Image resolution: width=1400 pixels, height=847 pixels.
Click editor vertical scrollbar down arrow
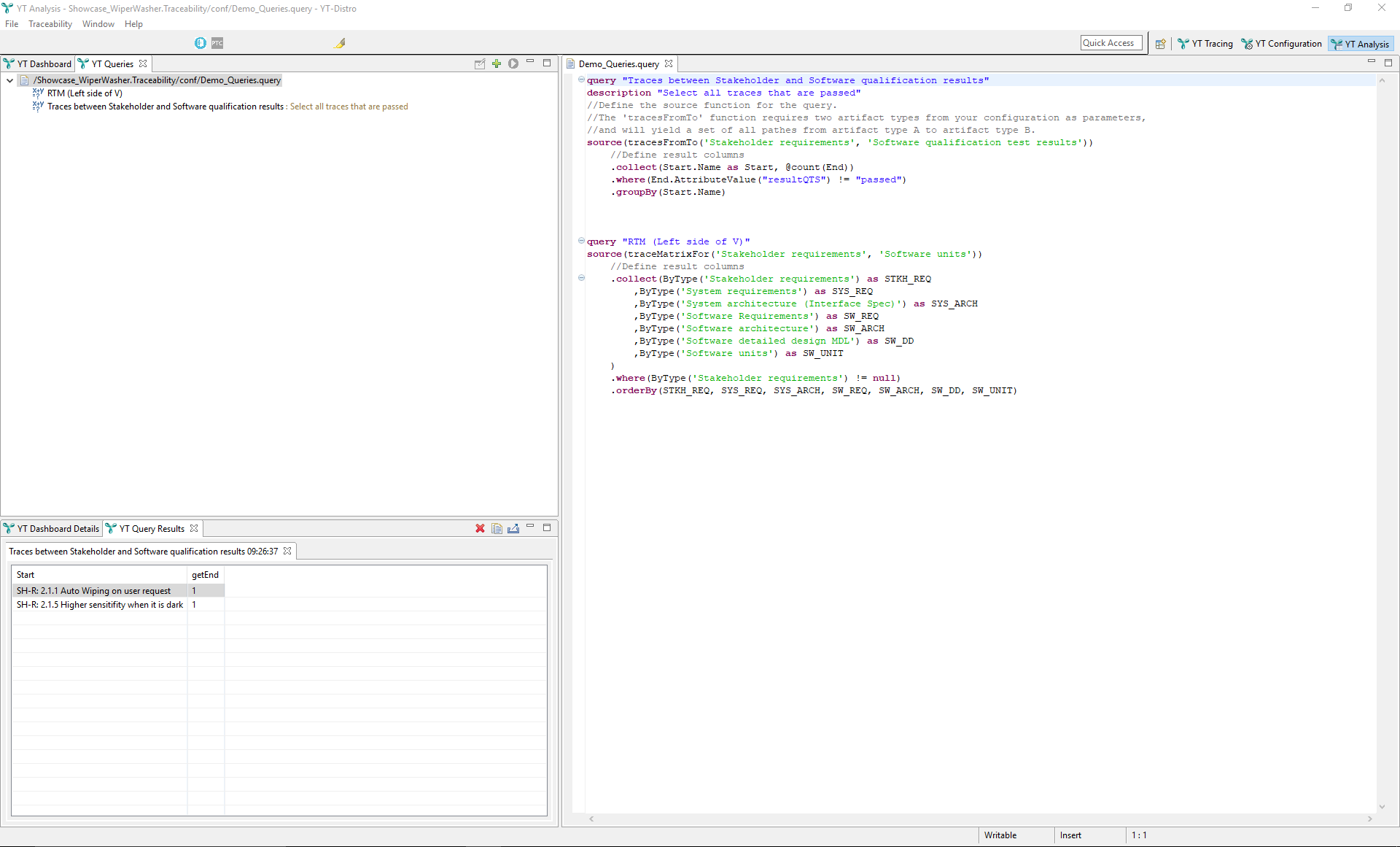click(x=1382, y=806)
